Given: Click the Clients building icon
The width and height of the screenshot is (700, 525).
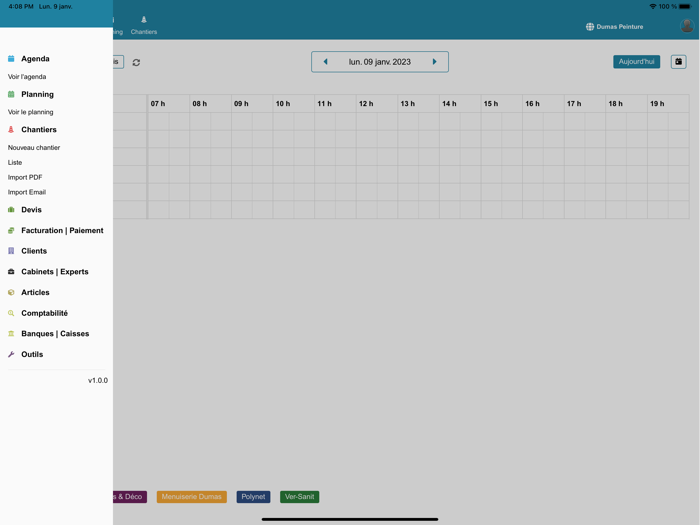Looking at the screenshot, I should (11, 251).
